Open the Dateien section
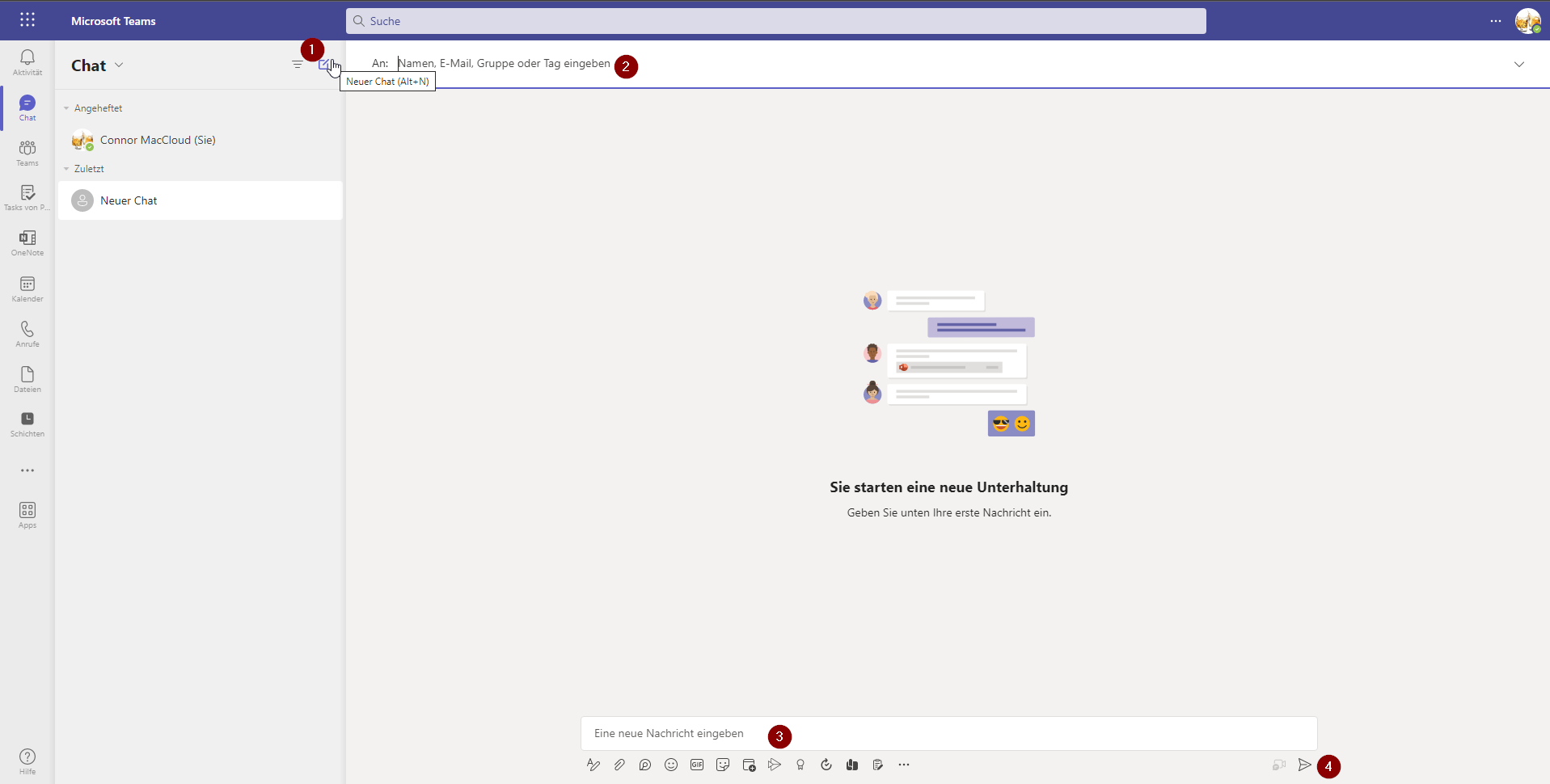 tap(27, 378)
